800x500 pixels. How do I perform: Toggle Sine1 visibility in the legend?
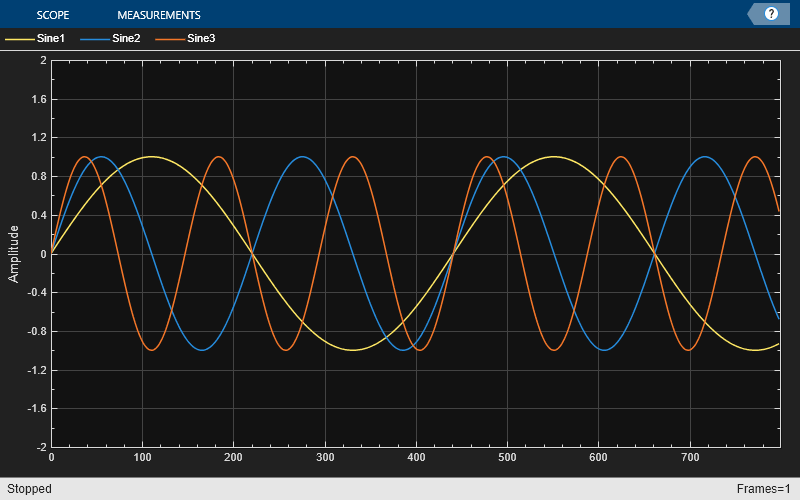(51, 39)
